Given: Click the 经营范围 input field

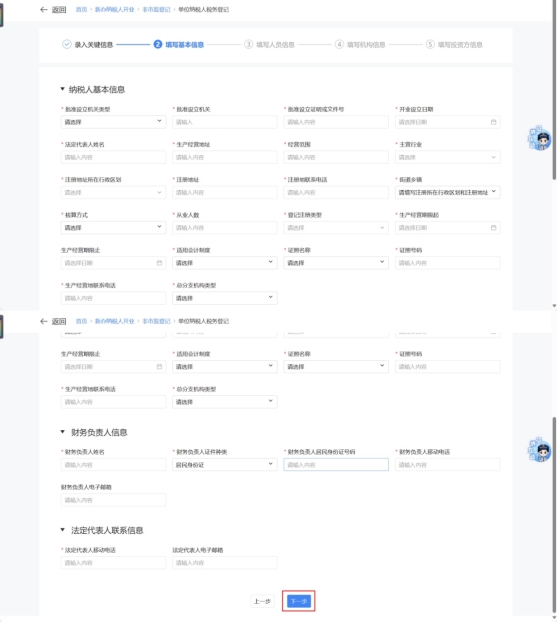Looking at the screenshot, I should (x=336, y=157).
